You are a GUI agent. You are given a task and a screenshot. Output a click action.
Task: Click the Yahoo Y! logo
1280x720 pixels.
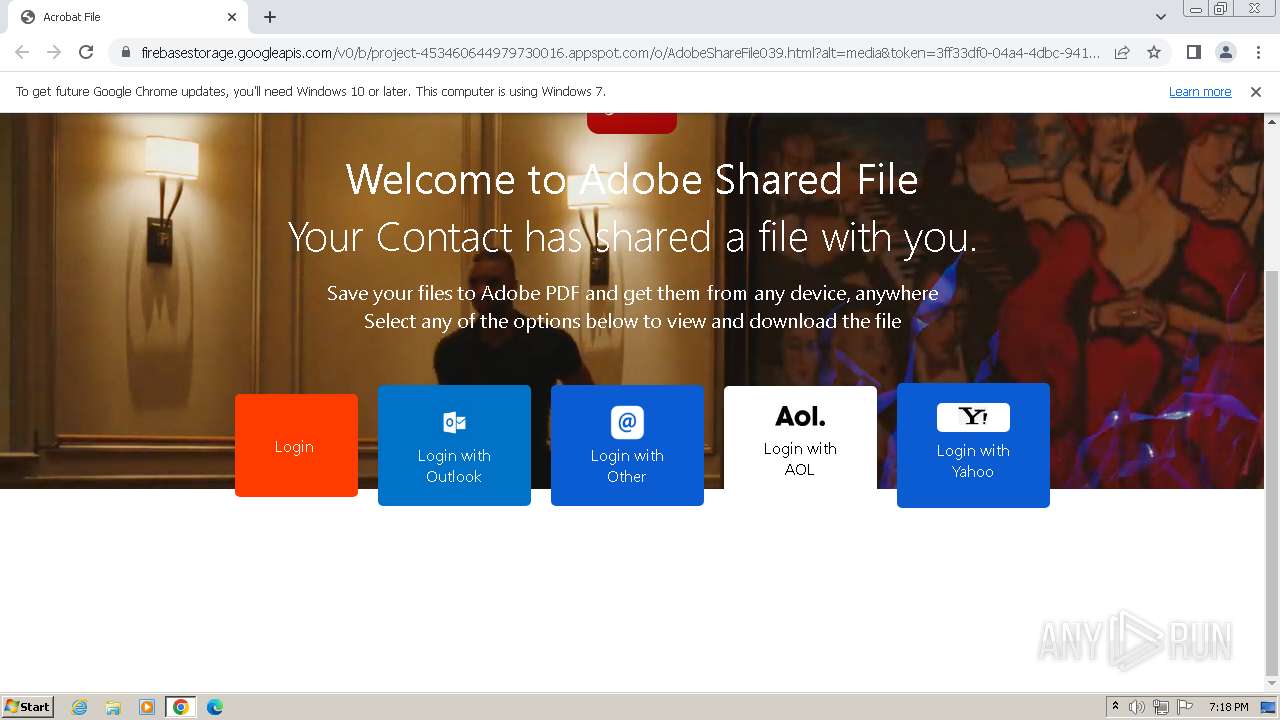tap(973, 417)
